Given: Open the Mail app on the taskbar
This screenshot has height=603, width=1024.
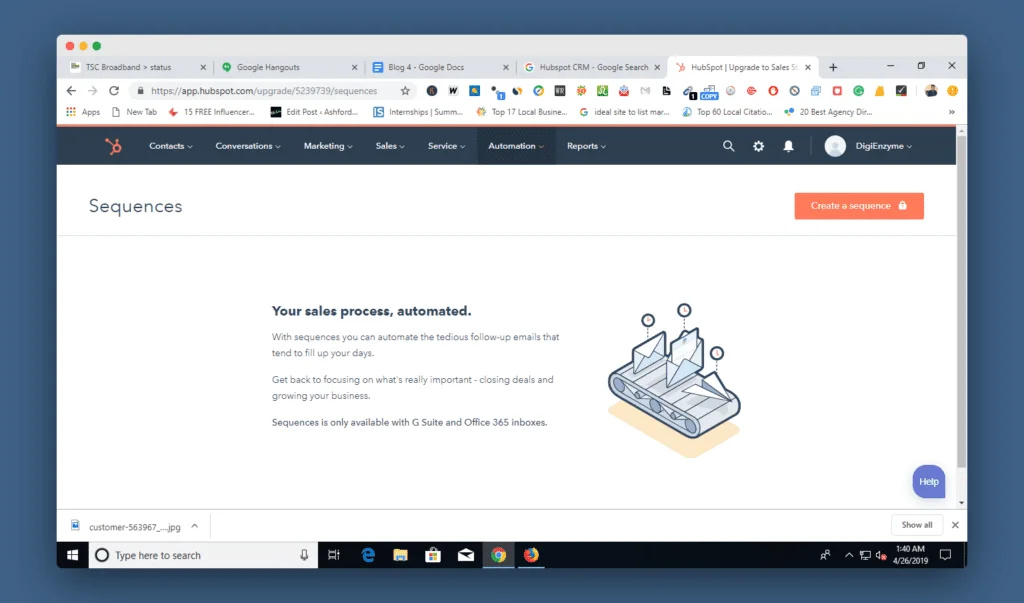Looking at the screenshot, I should [466, 555].
